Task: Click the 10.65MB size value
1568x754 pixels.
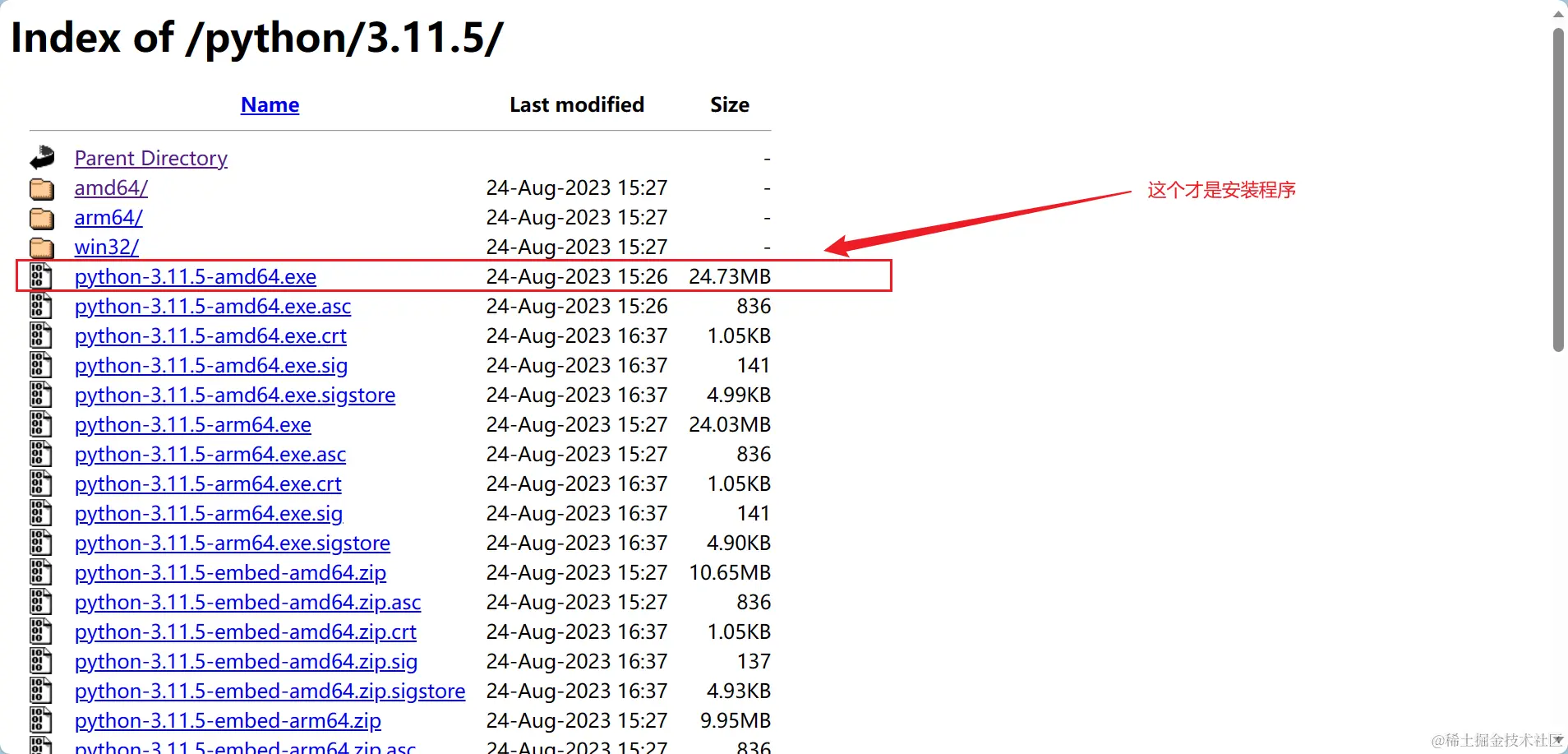Action: (x=730, y=572)
